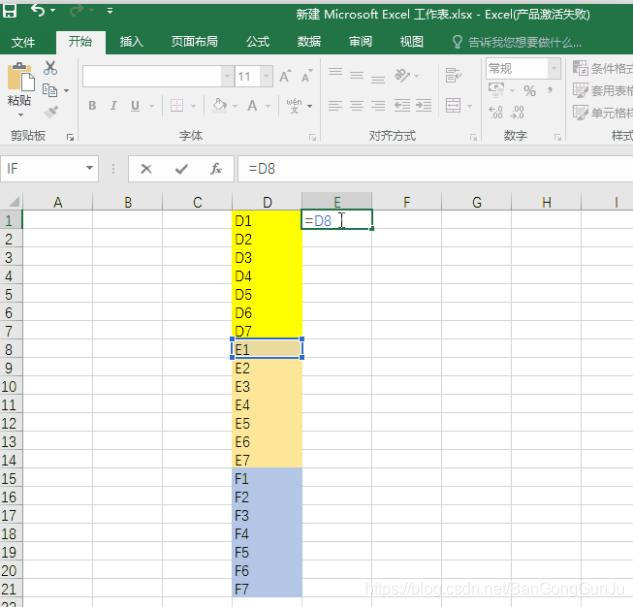Confirm the formula with checkmark button
The image size is (633, 607).
coord(182,169)
